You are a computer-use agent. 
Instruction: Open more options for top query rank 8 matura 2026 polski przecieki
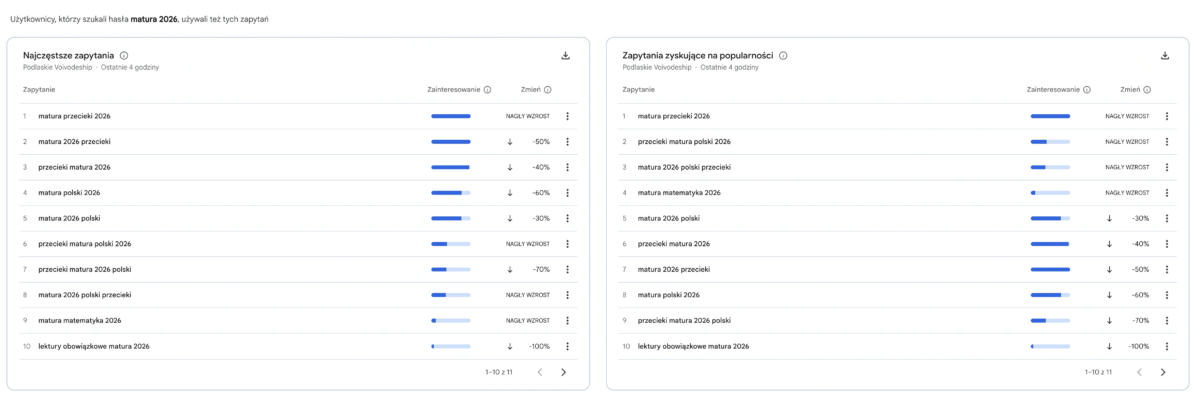pyautogui.click(x=567, y=295)
